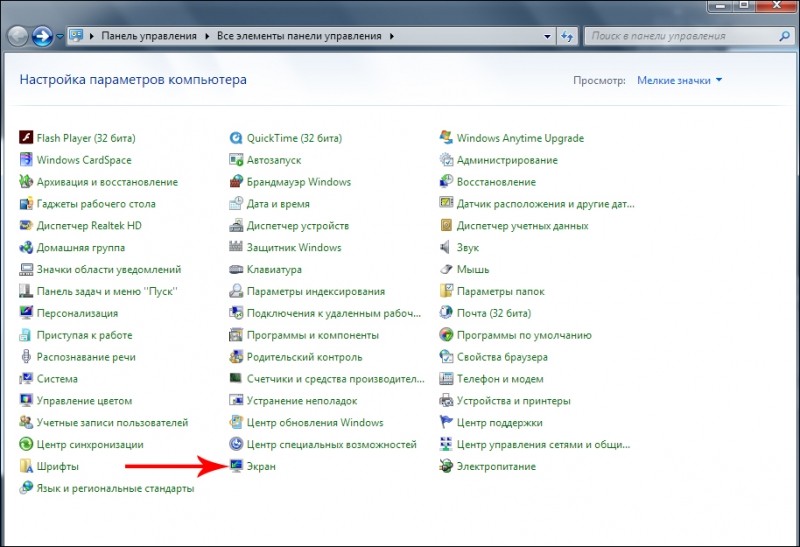Click the Звук speaker icon

pos(446,247)
